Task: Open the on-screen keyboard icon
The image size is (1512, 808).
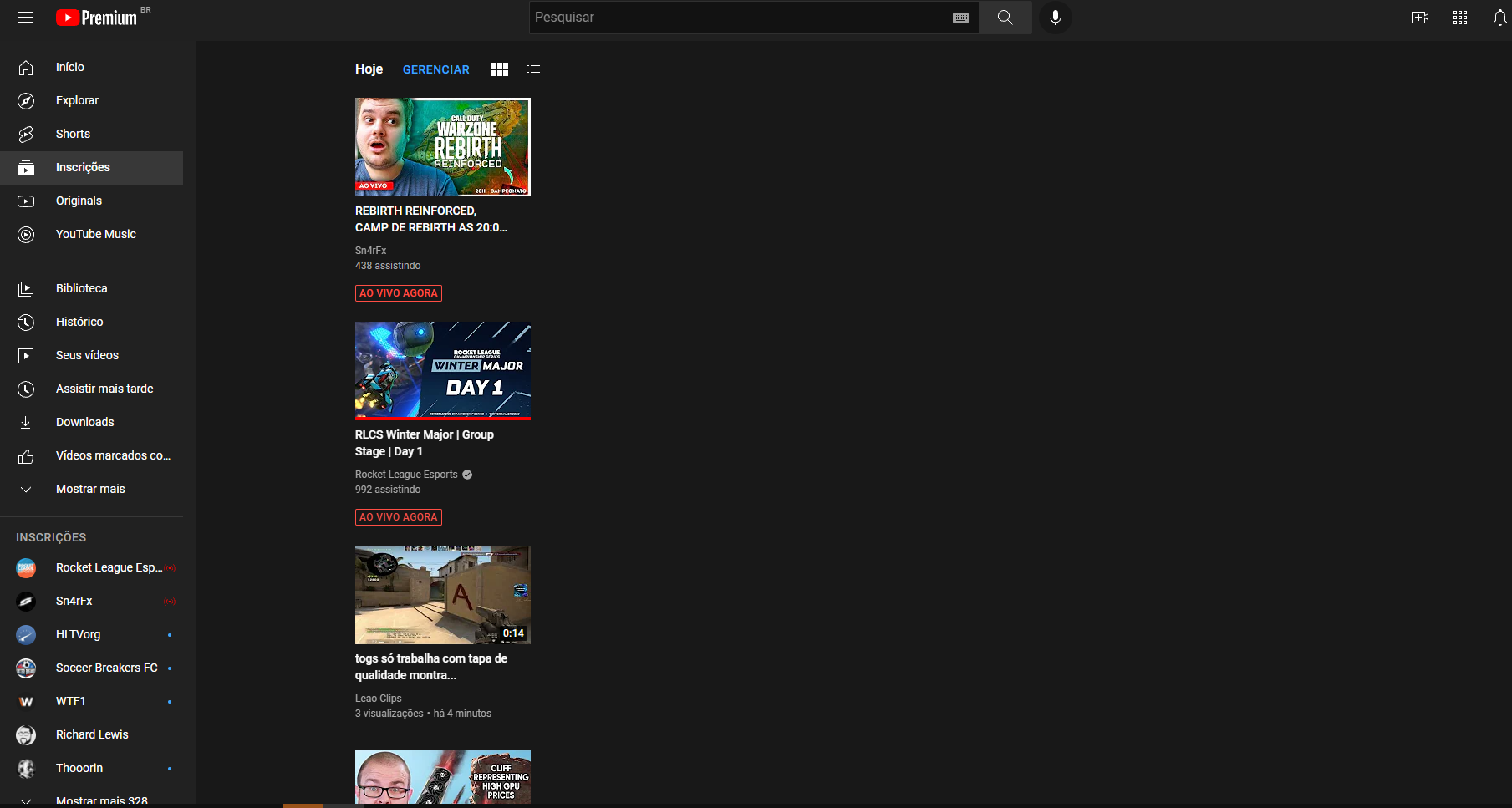Action: (960, 18)
